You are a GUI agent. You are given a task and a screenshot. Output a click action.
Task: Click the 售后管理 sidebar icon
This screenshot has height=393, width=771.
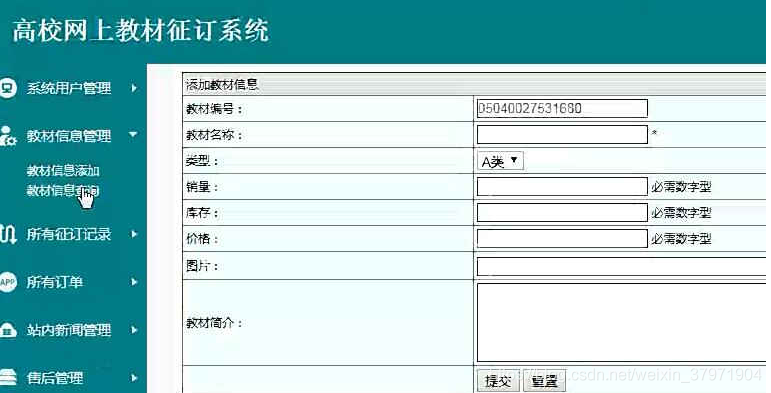coord(8,377)
